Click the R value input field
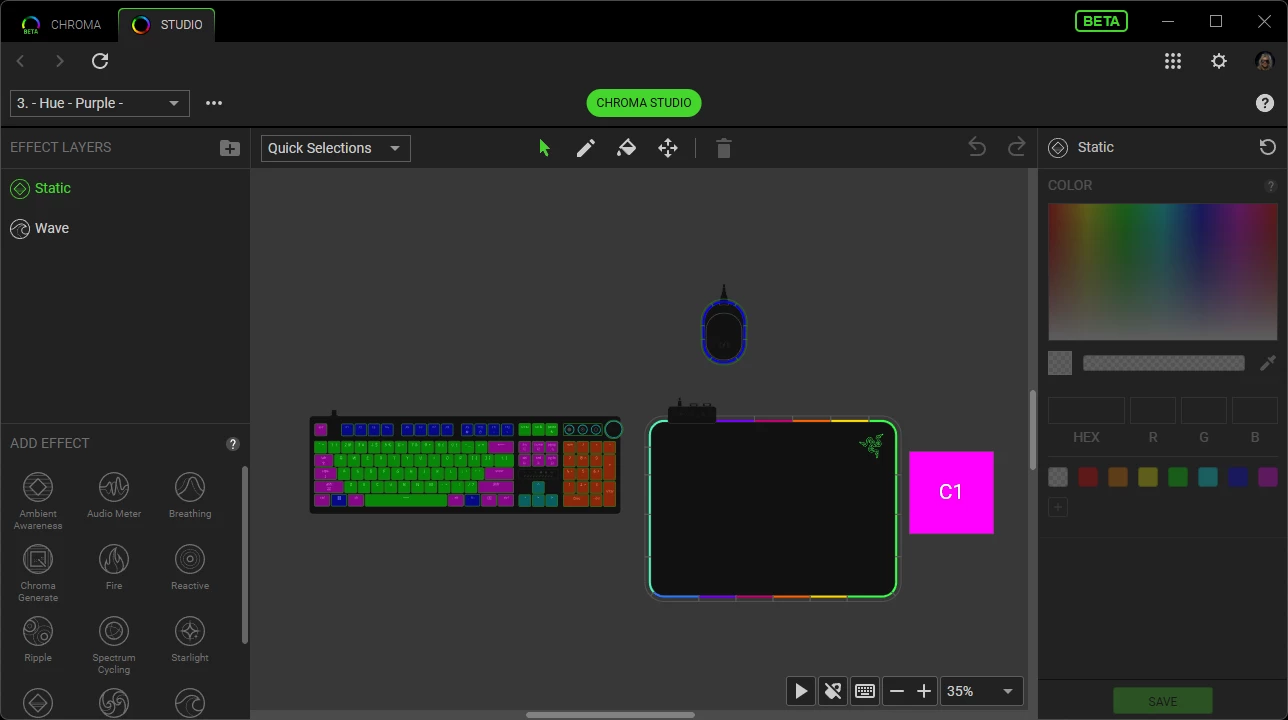Image resolution: width=1288 pixels, height=720 pixels. pos(1153,410)
